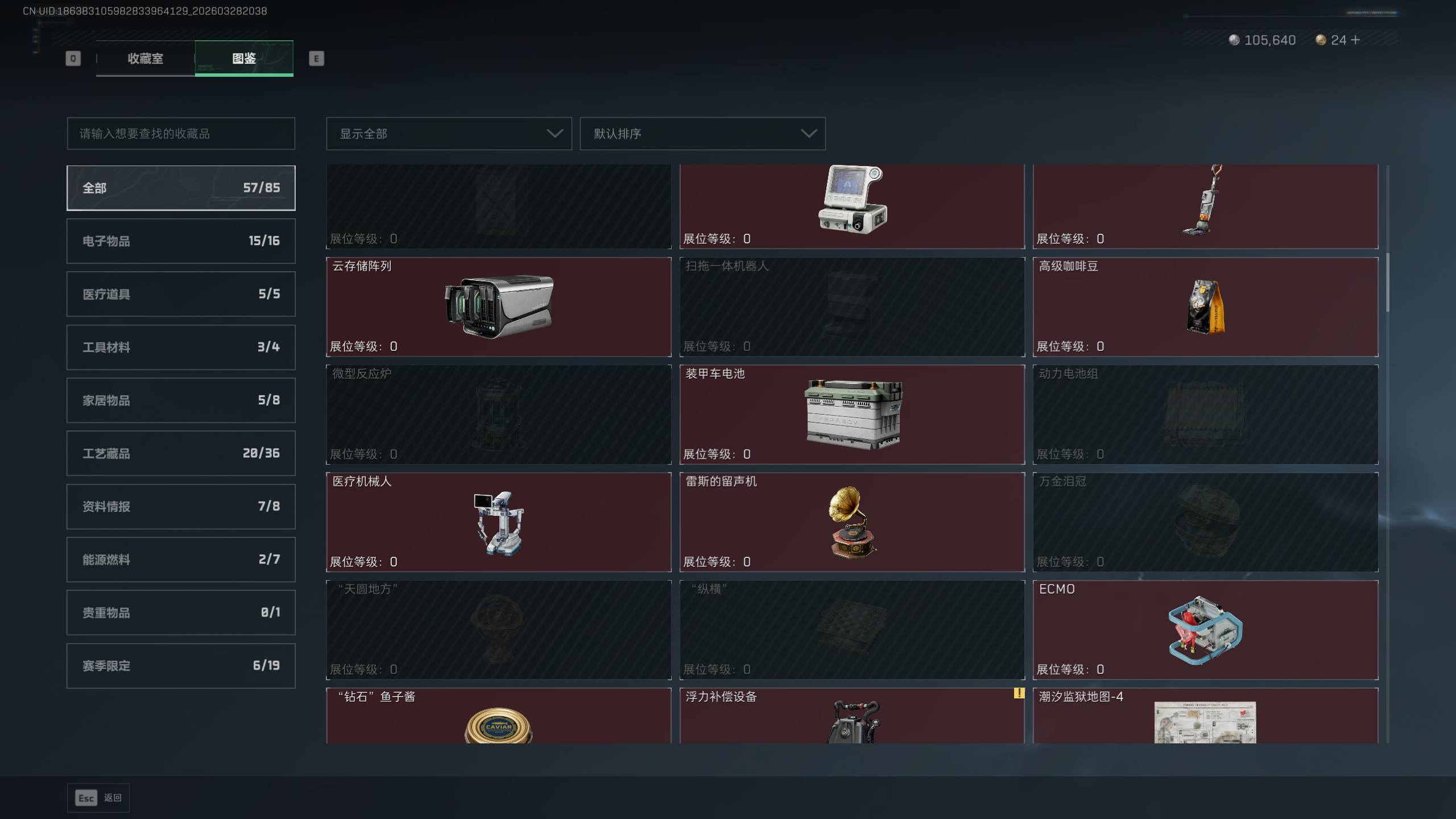Click the 浮力补偿设备 yellow alert badge
This screenshot has width=1456, height=819.
coord(1019,693)
